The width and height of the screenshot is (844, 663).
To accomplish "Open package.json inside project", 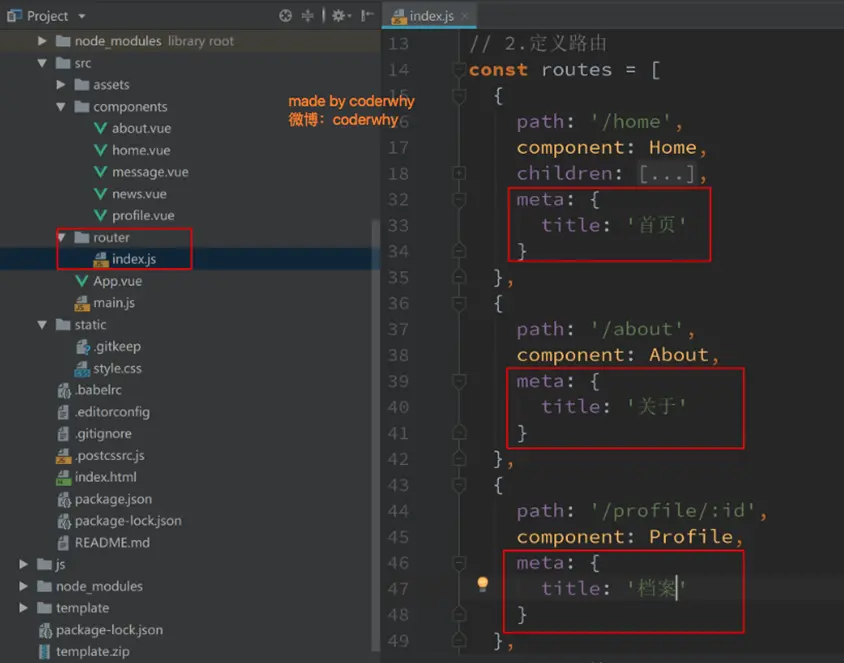I will 113,499.
